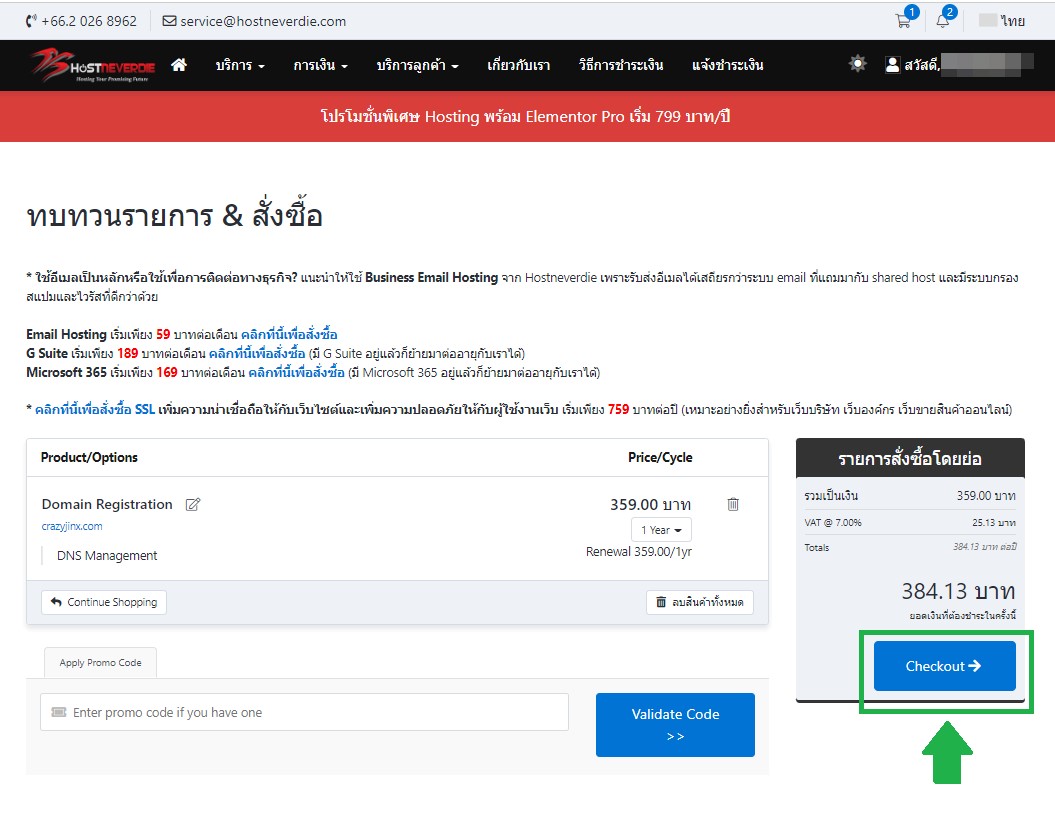Screen dimensions: 1055x814
Task: Delete the domain item with trash icon
Action: pos(733,505)
